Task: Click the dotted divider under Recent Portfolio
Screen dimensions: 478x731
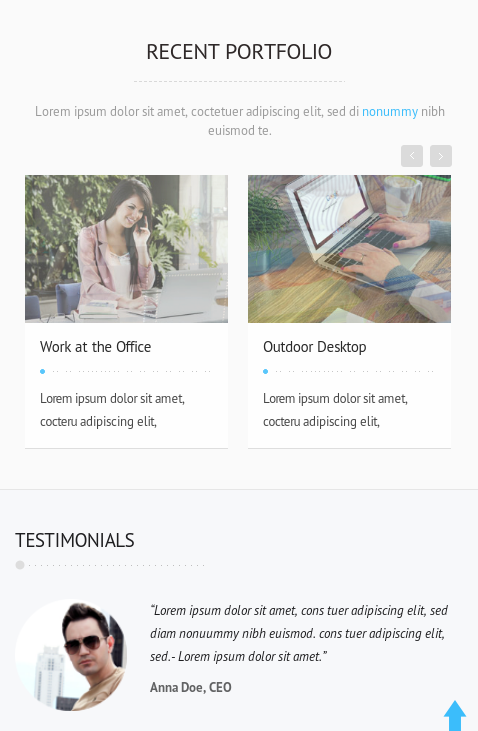Action: pos(239,81)
